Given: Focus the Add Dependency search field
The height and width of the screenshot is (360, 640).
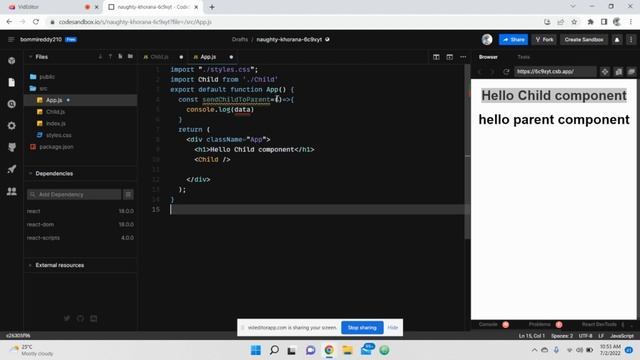Looking at the screenshot, I should pyautogui.click(x=74, y=195).
